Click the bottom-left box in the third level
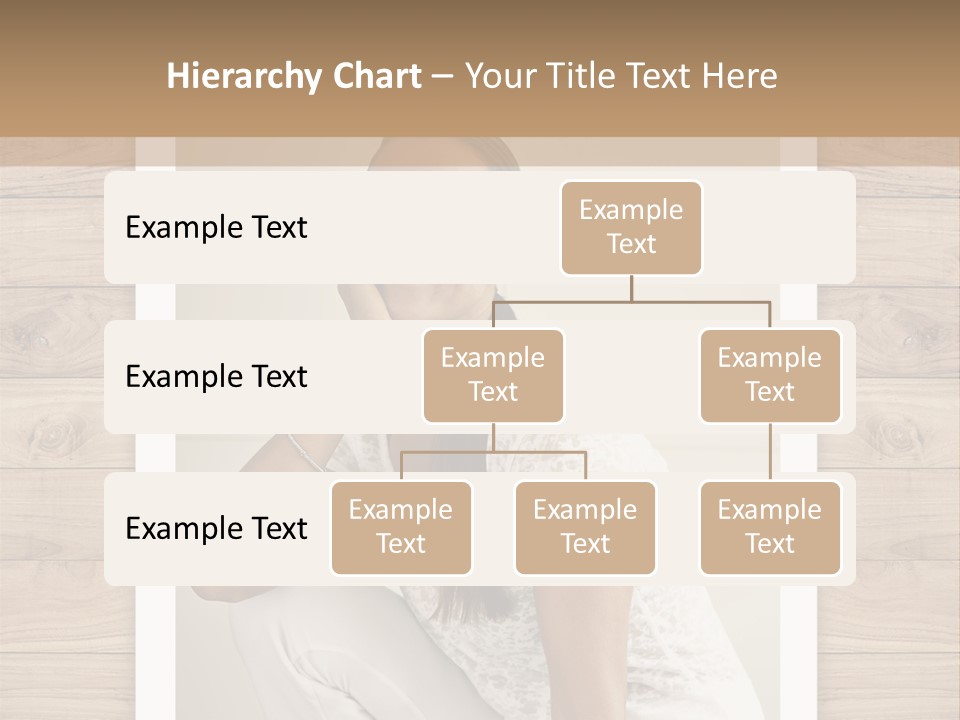 pyautogui.click(x=401, y=527)
